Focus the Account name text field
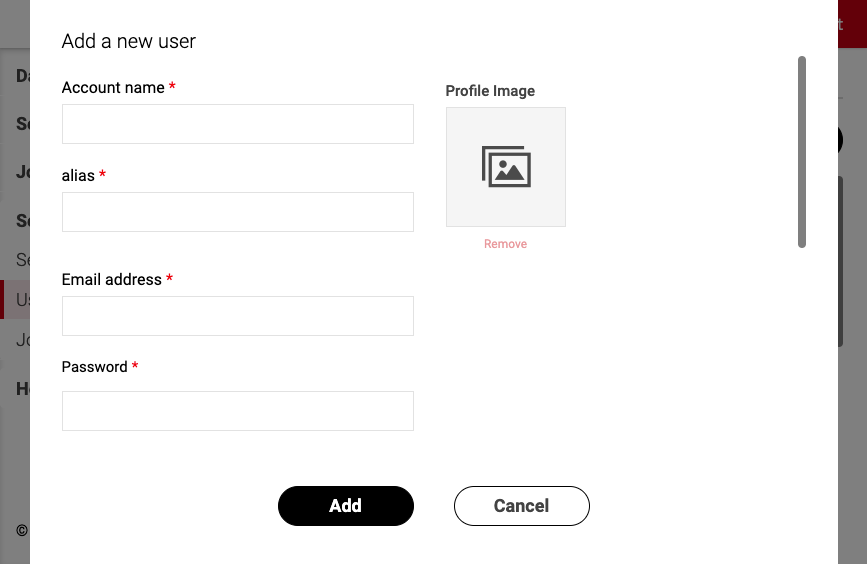 point(238,124)
